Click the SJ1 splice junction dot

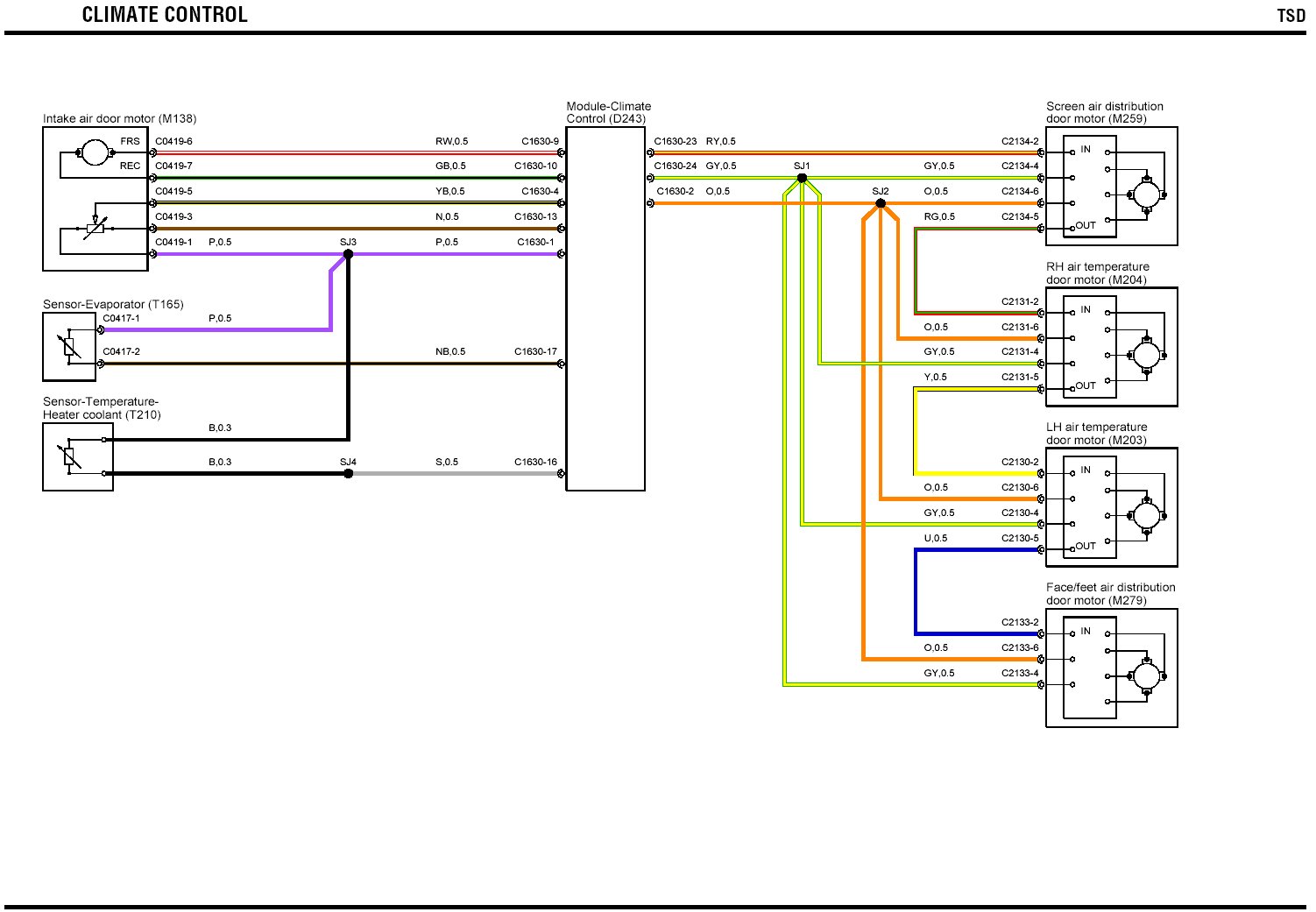(x=802, y=178)
